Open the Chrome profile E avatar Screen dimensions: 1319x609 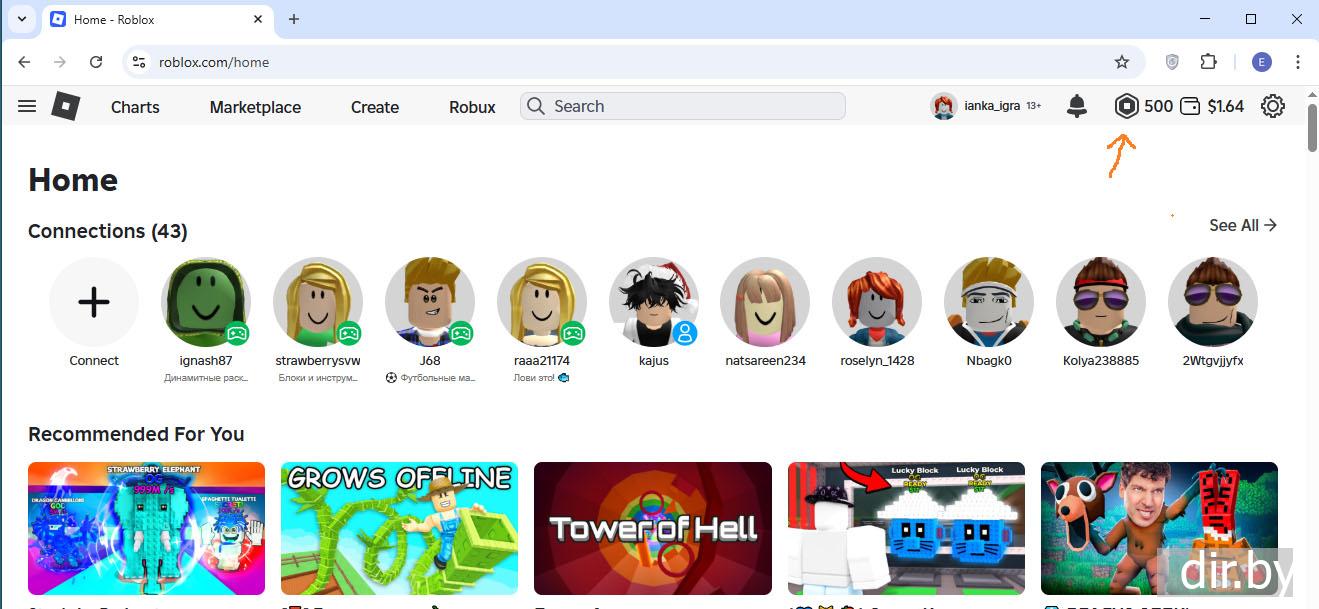[1261, 62]
